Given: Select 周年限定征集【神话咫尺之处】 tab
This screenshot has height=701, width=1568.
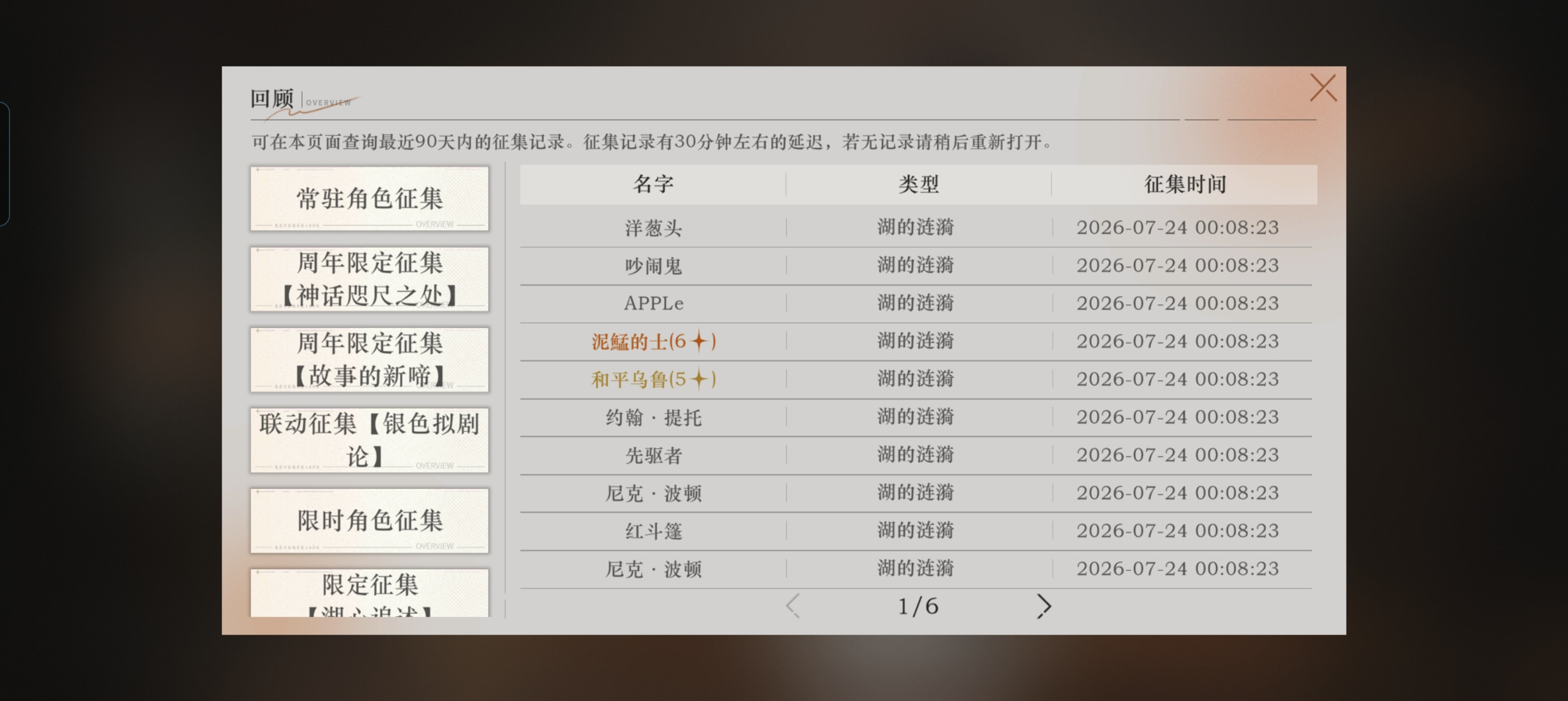Looking at the screenshot, I should [x=370, y=279].
